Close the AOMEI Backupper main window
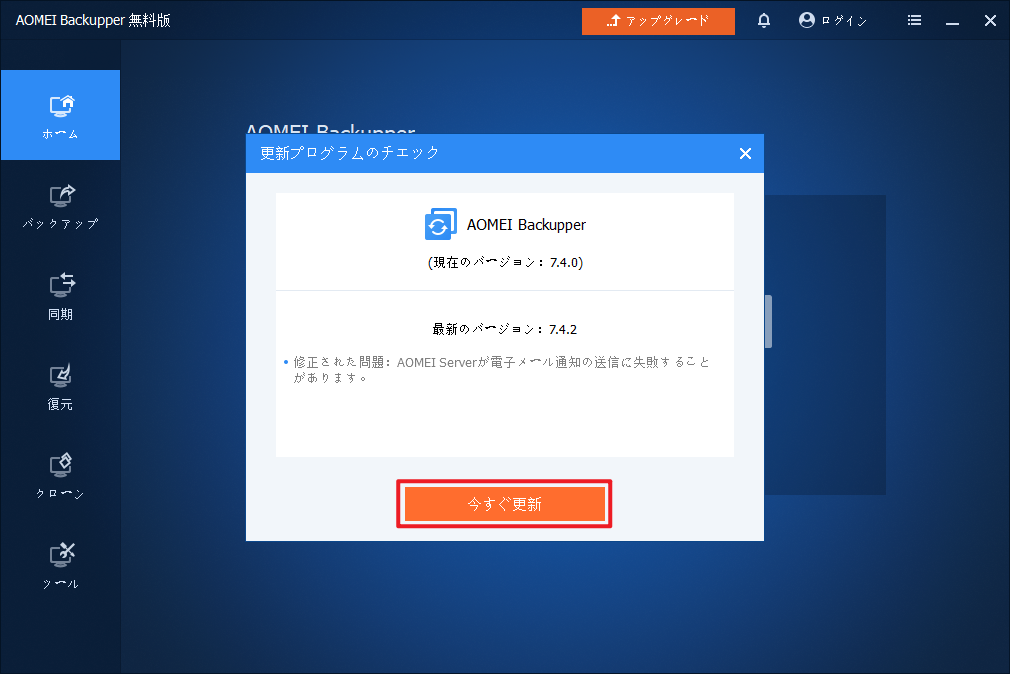The height and width of the screenshot is (674, 1010). [x=990, y=21]
